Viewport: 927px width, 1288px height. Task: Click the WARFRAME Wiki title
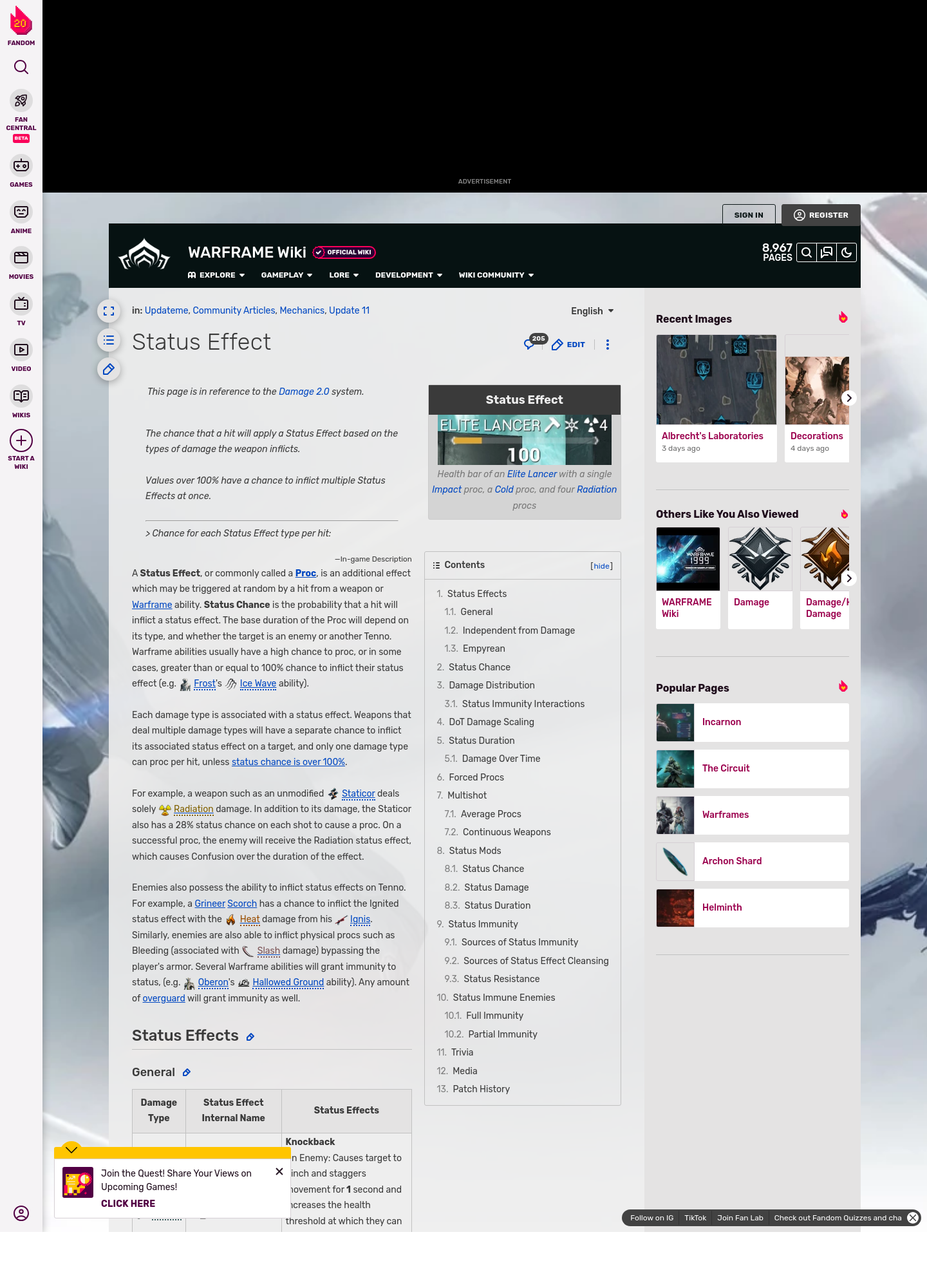[x=247, y=252]
